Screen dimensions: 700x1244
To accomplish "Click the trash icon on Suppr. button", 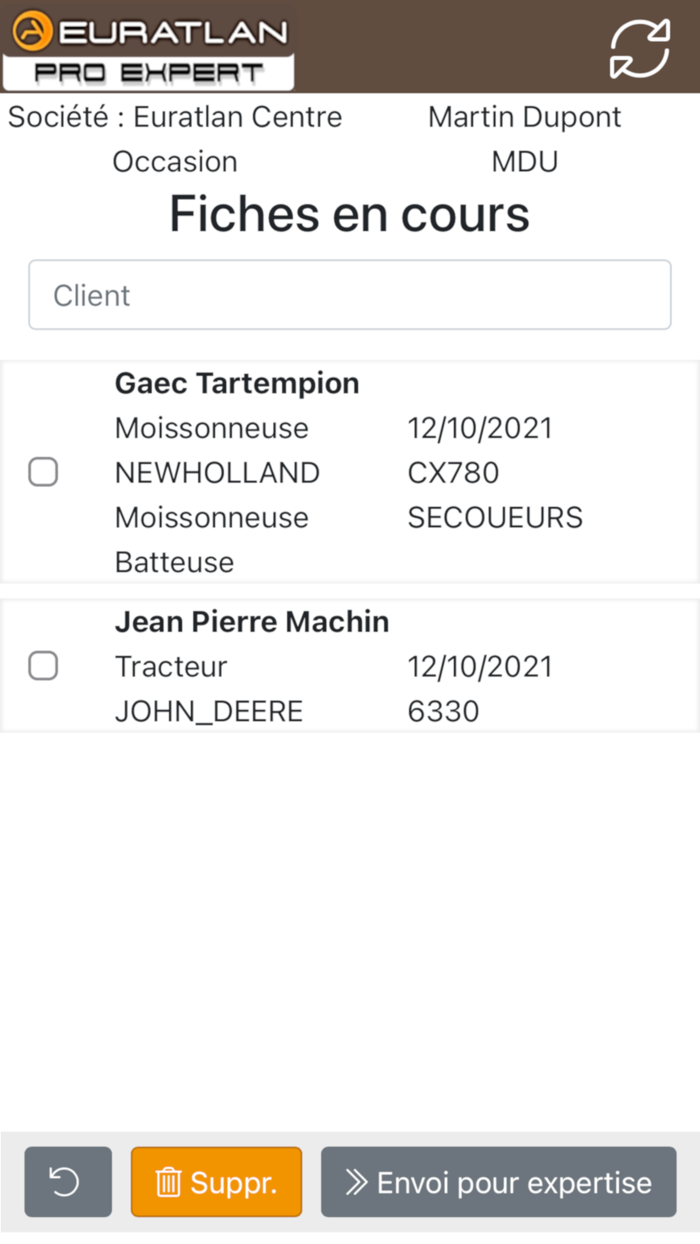I will [x=168, y=1183].
